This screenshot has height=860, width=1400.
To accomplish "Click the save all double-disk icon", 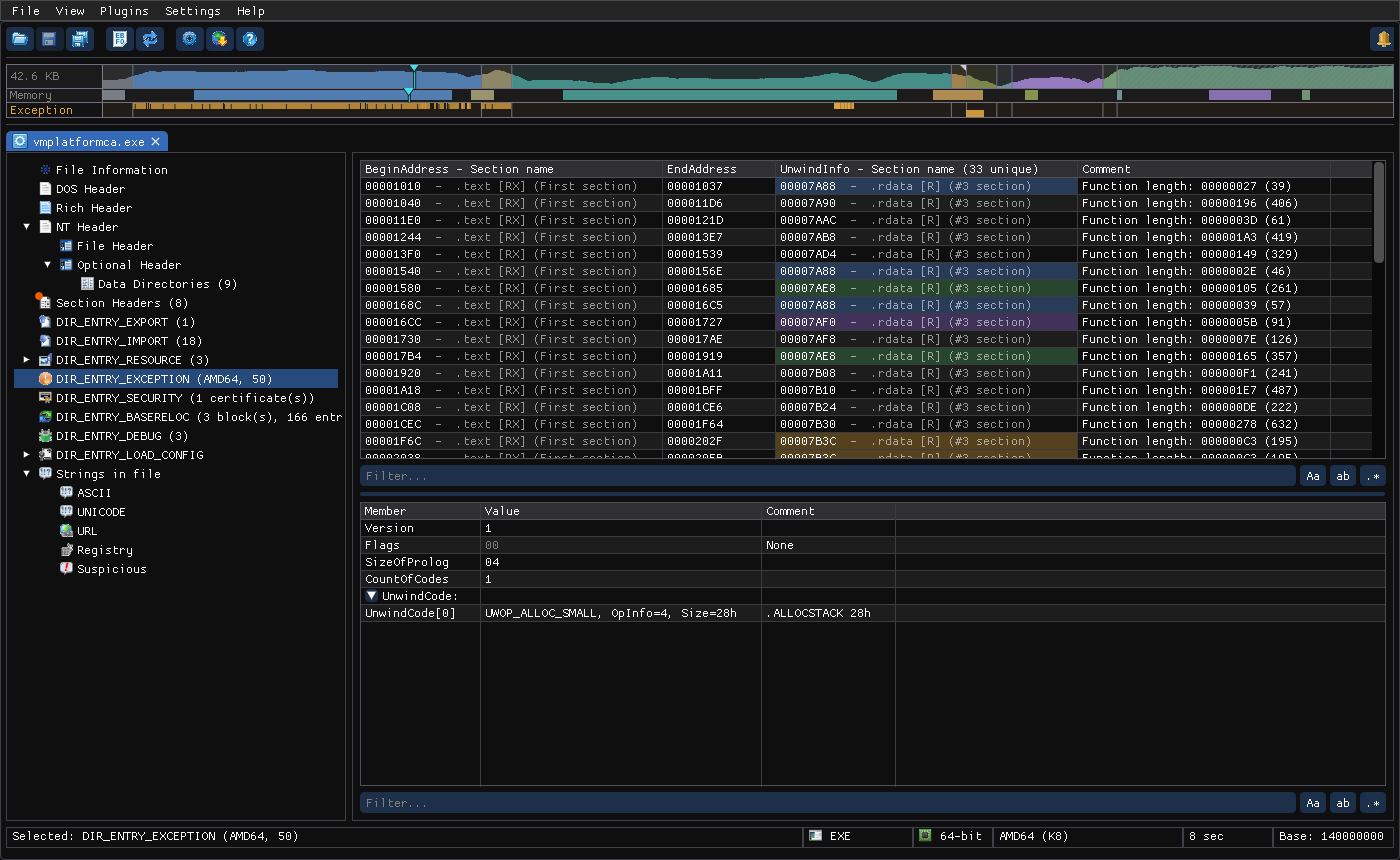I will click(79, 39).
